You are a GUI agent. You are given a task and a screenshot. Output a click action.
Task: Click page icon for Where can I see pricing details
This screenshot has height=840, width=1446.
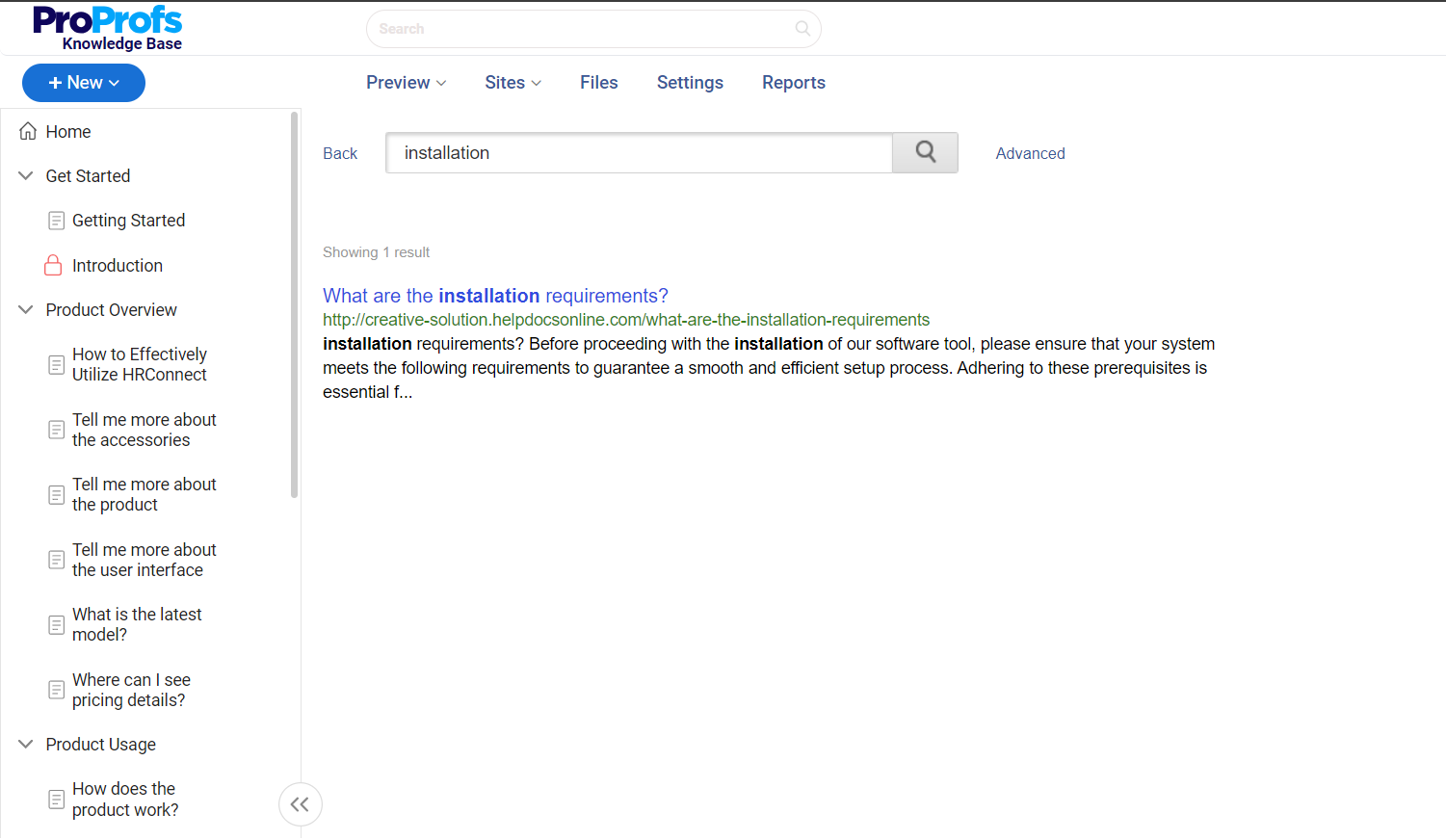[x=57, y=690]
